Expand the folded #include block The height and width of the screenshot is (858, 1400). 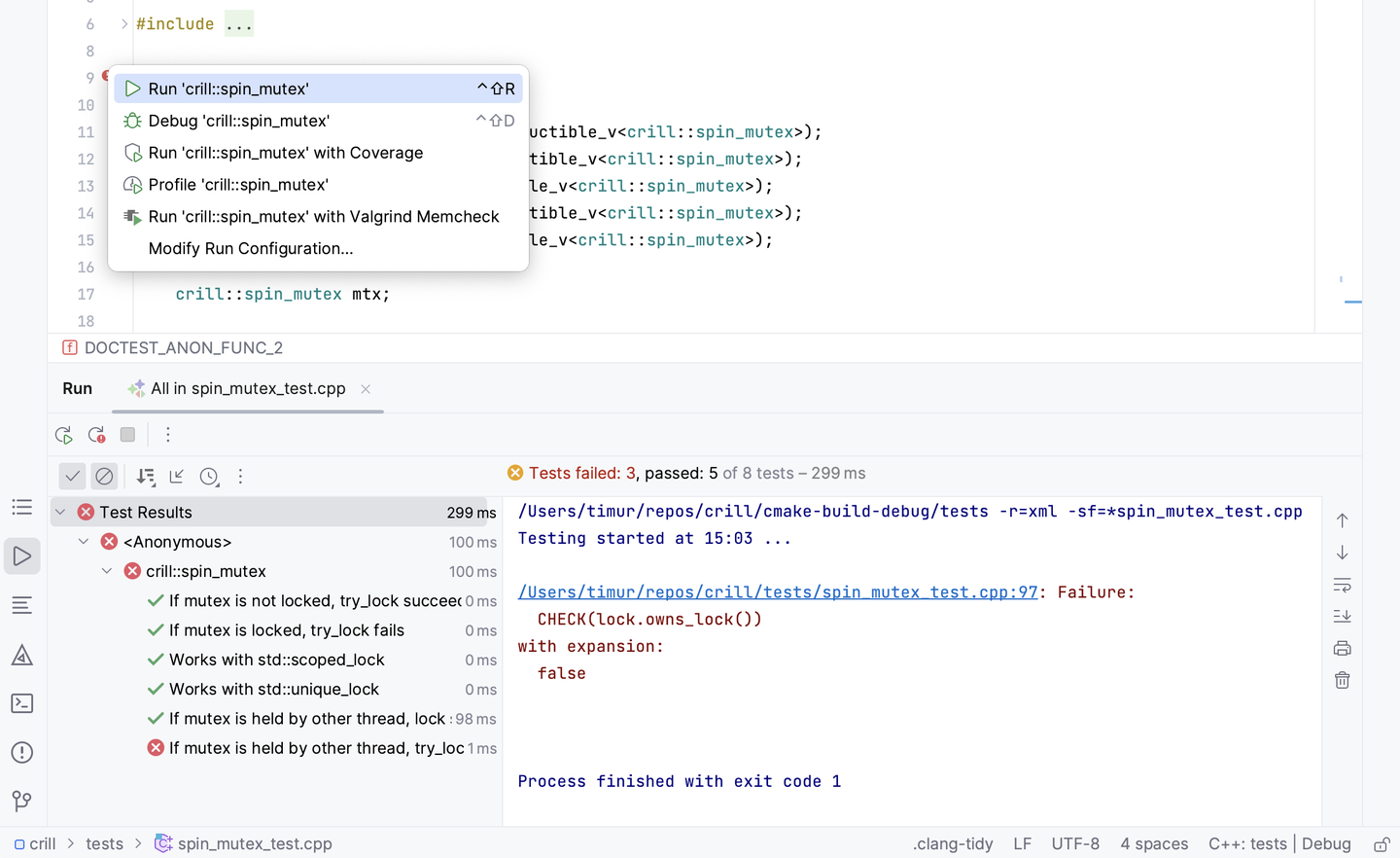(124, 24)
